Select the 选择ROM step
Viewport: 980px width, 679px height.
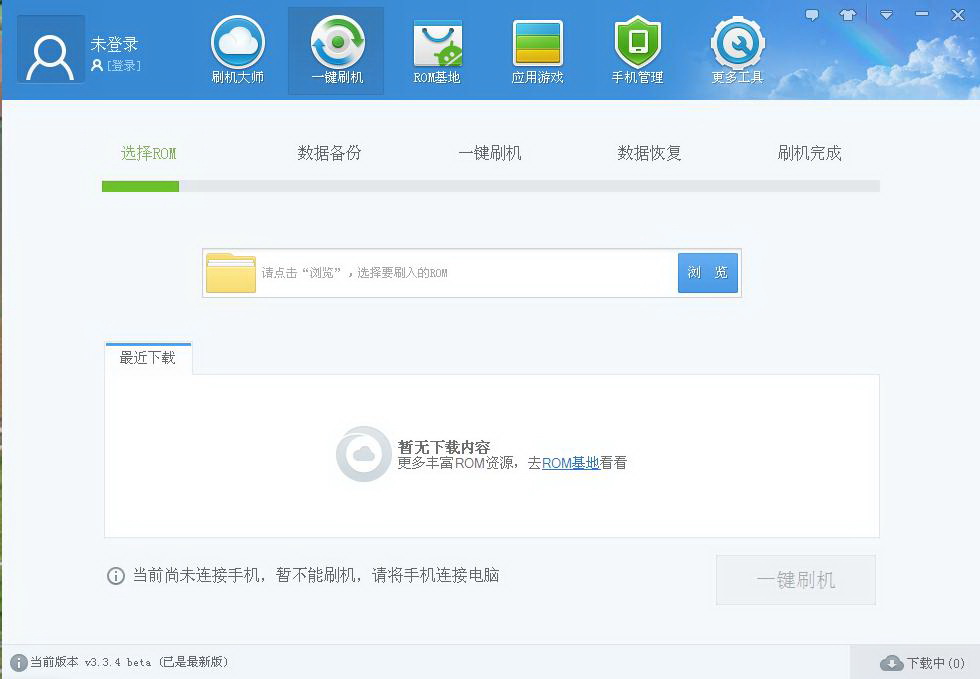149,153
